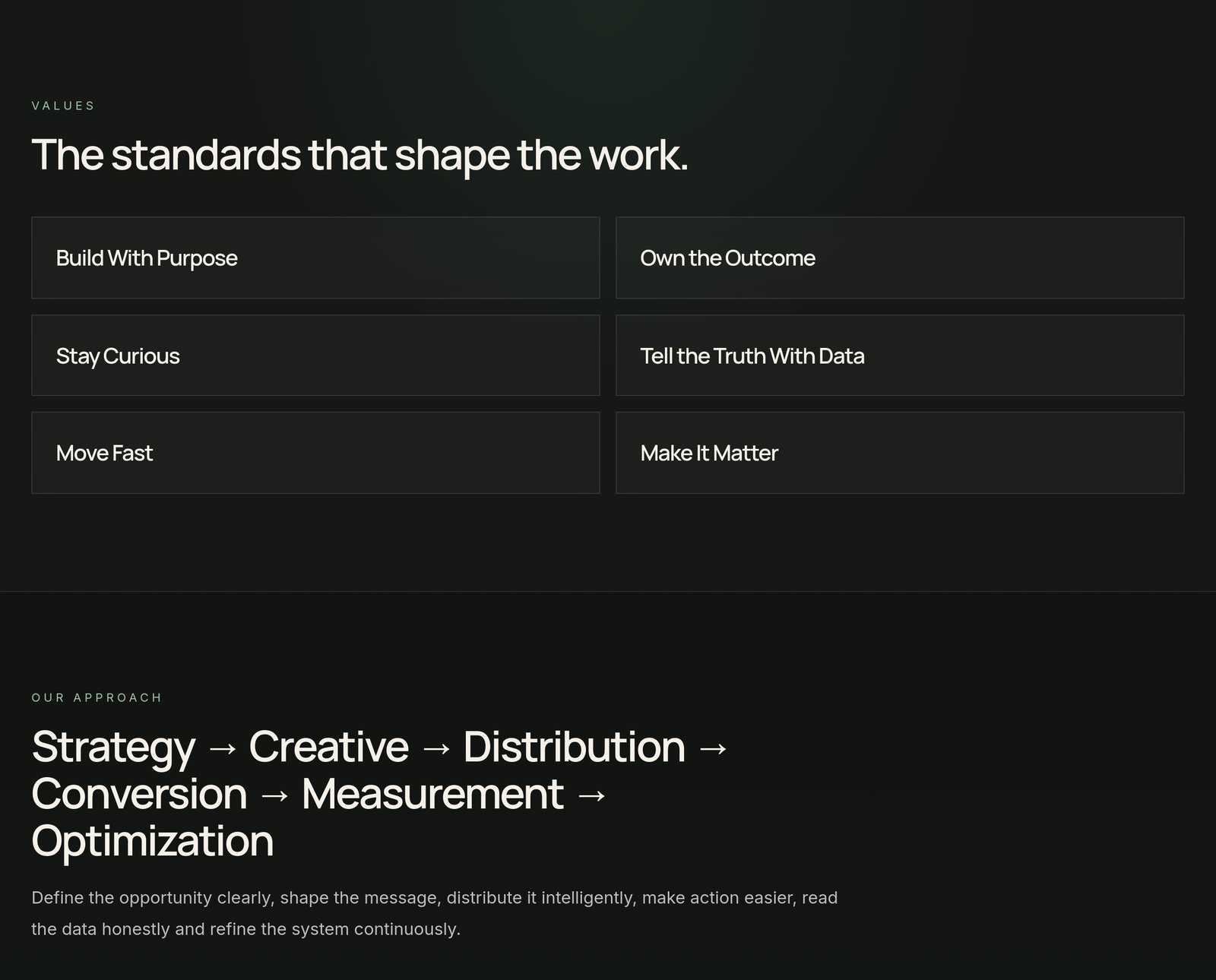Click the OUR APPROACH section label
The image size is (1216, 980).
pos(97,697)
